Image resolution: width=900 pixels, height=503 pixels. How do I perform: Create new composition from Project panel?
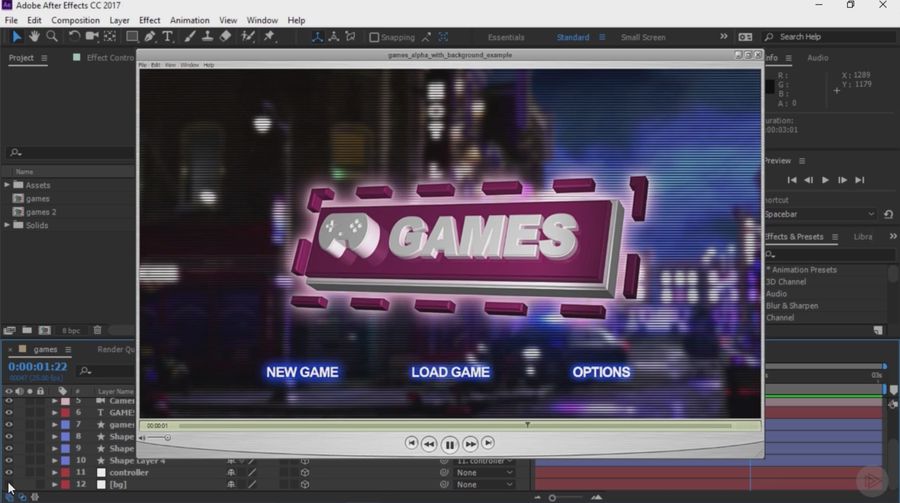[x=45, y=330]
